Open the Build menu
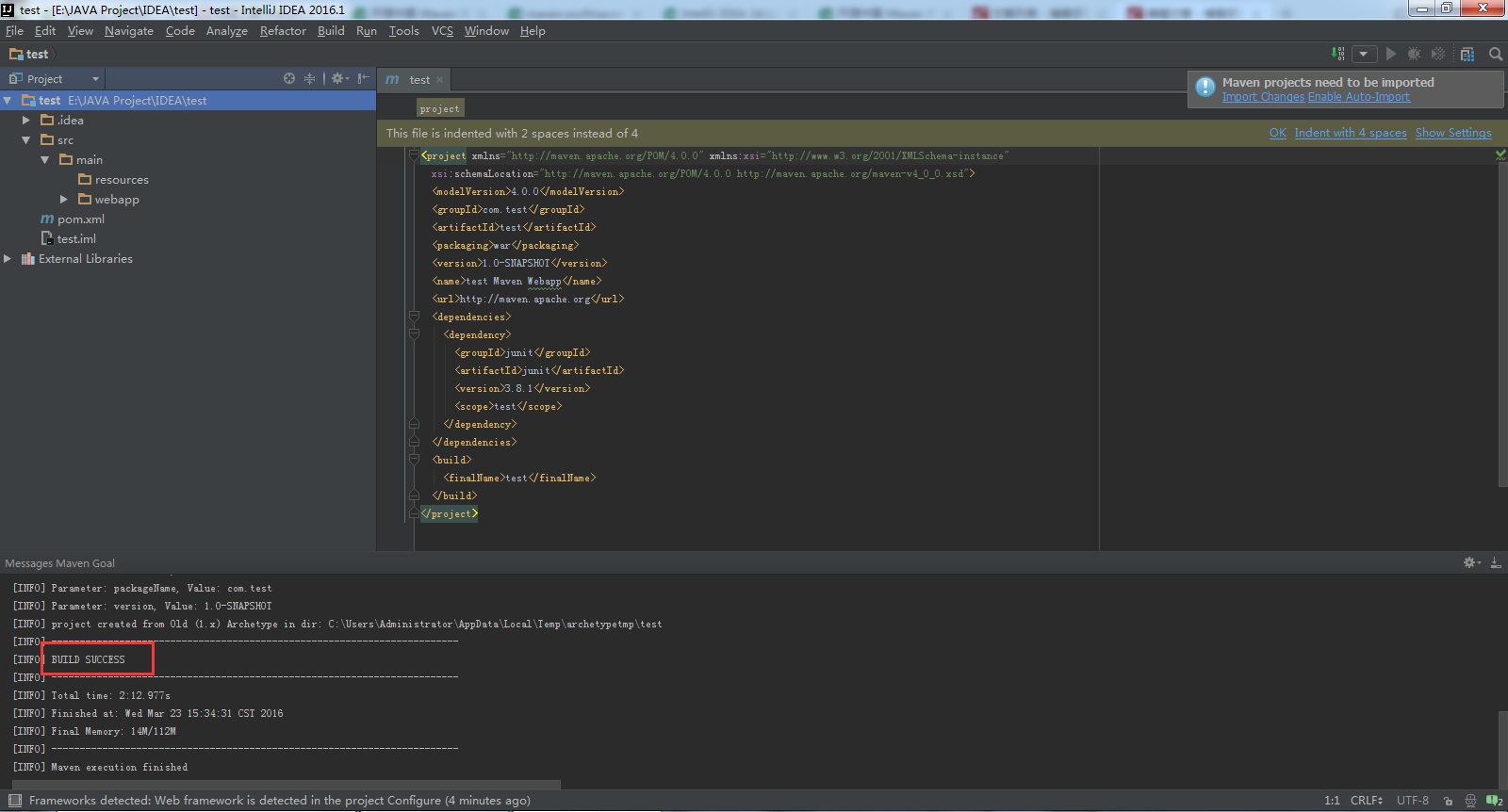1508x812 pixels. 331,30
